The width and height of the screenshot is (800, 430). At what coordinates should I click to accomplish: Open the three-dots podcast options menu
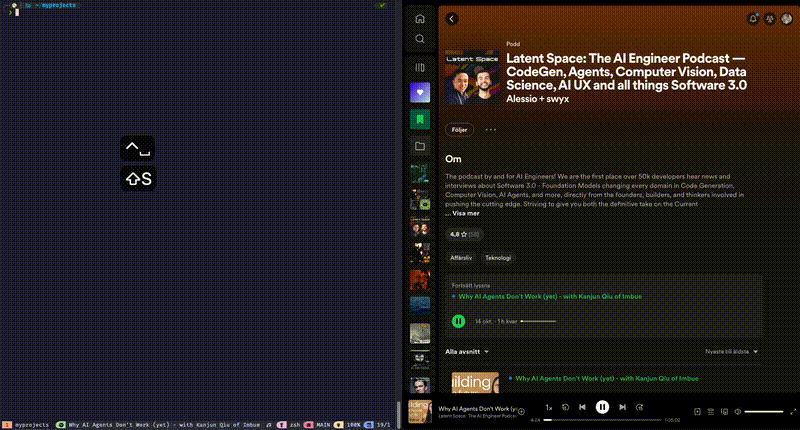[x=490, y=130]
